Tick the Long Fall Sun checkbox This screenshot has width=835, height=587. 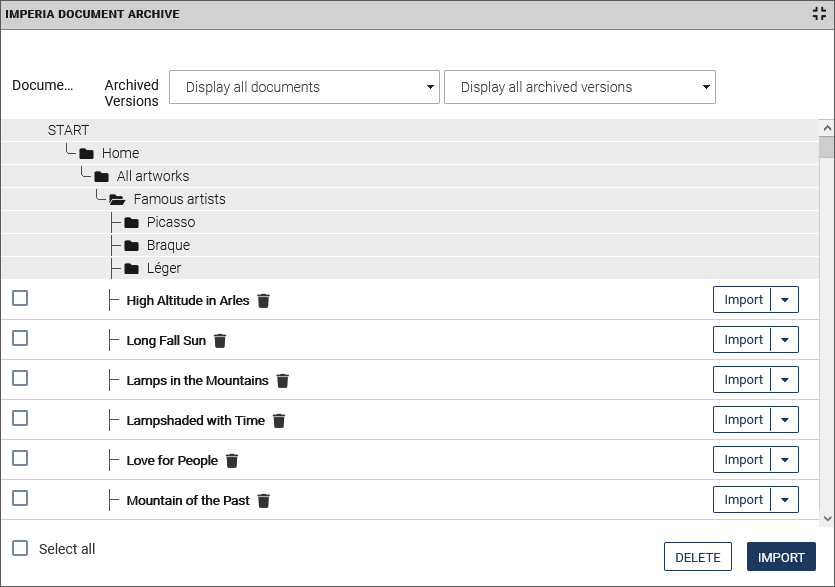pos(20,338)
